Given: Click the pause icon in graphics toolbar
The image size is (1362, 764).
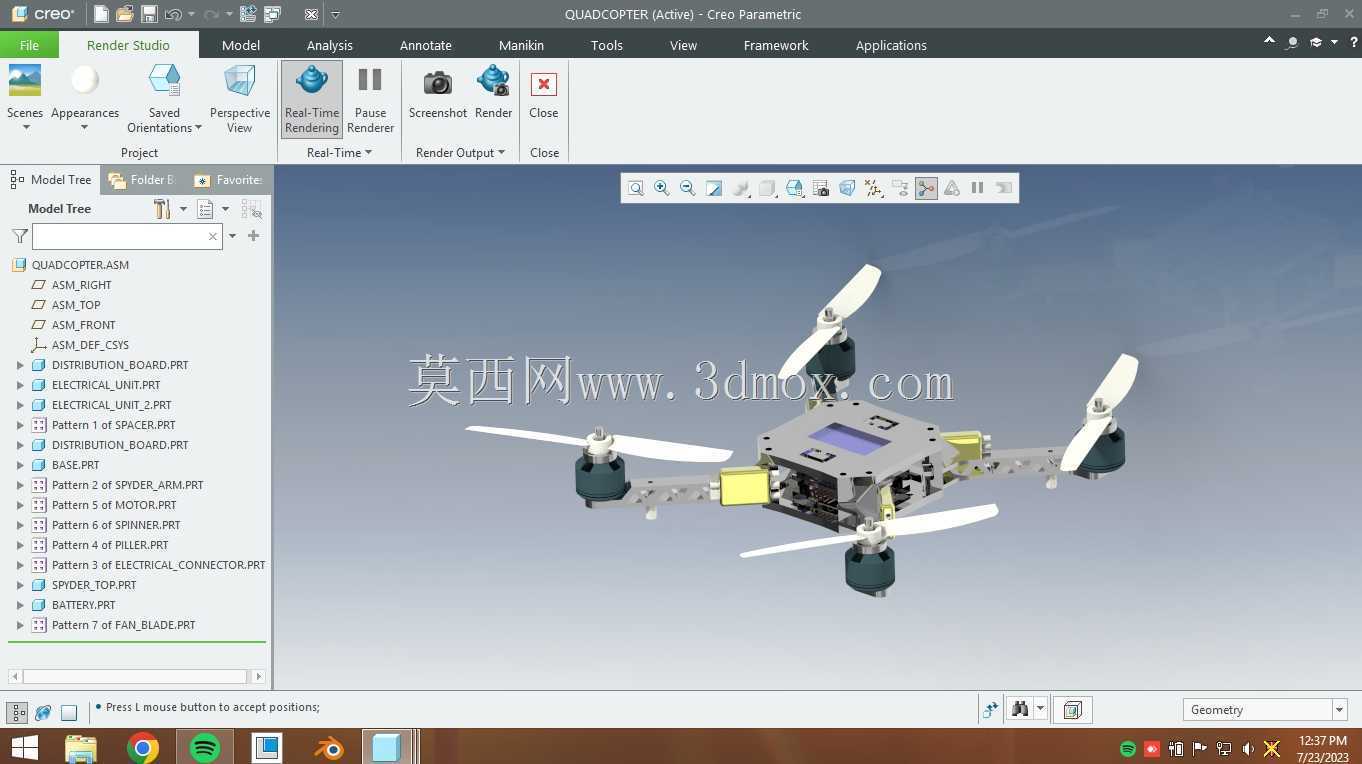Looking at the screenshot, I should (x=978, y=188).
